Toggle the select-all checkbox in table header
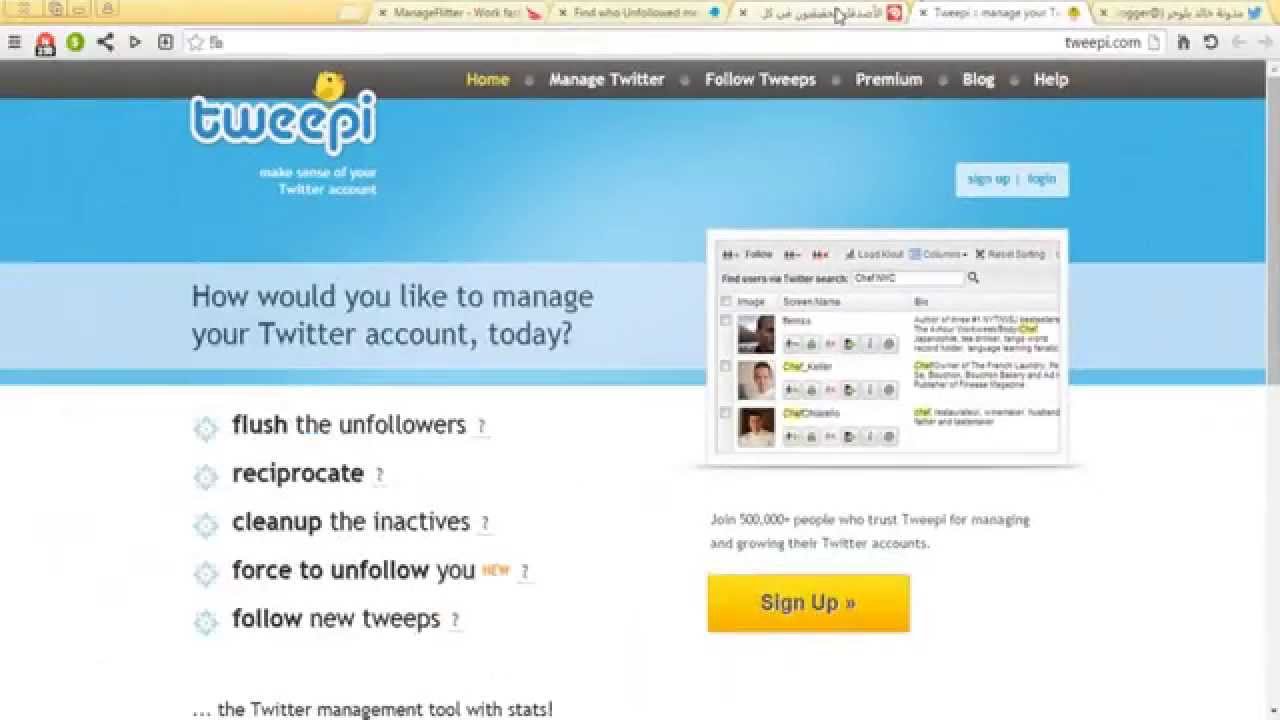This screenshot has width=1280, height=720. tap(726, 301)
